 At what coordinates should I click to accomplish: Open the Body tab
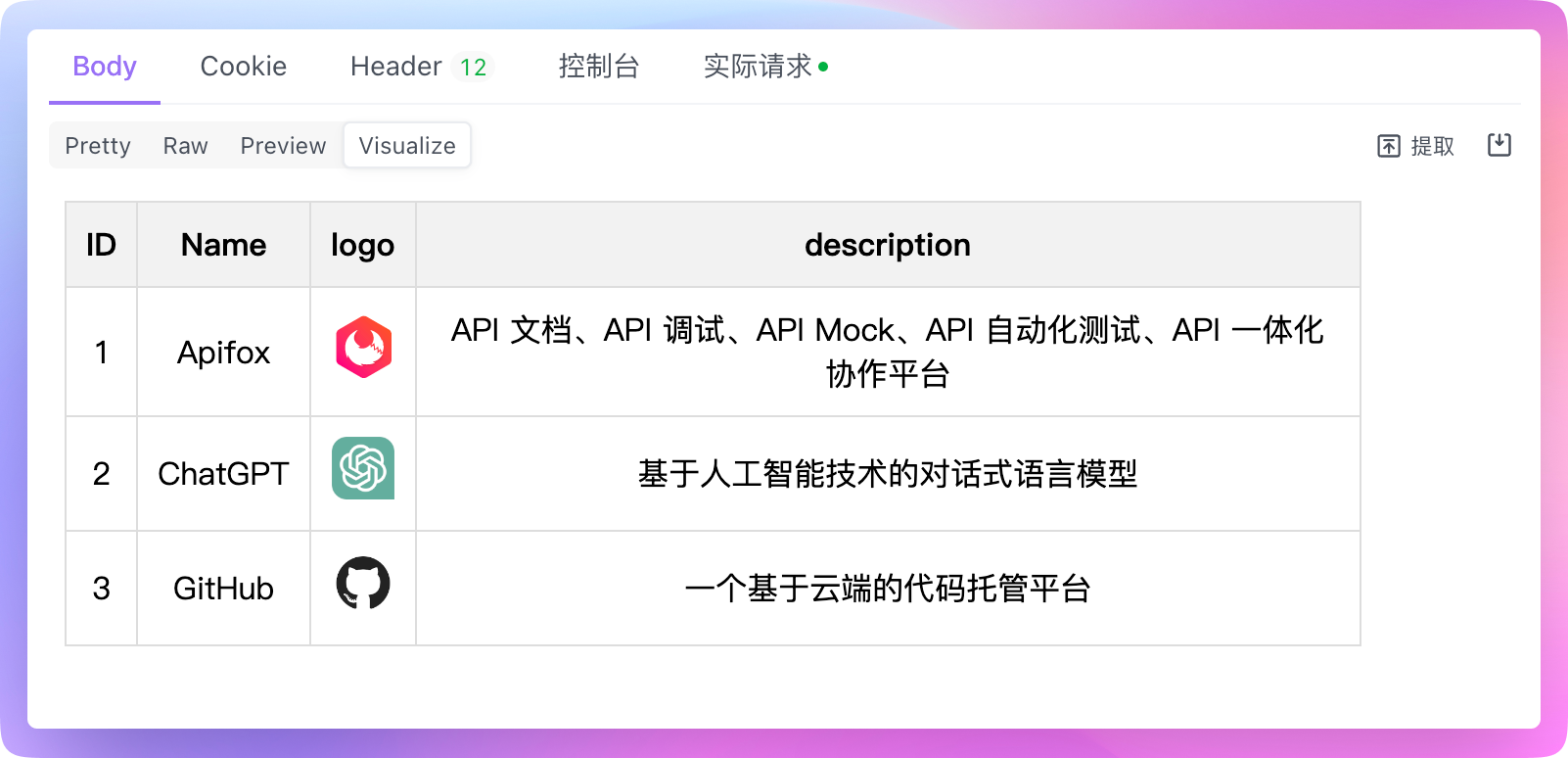tap(105, 67)
